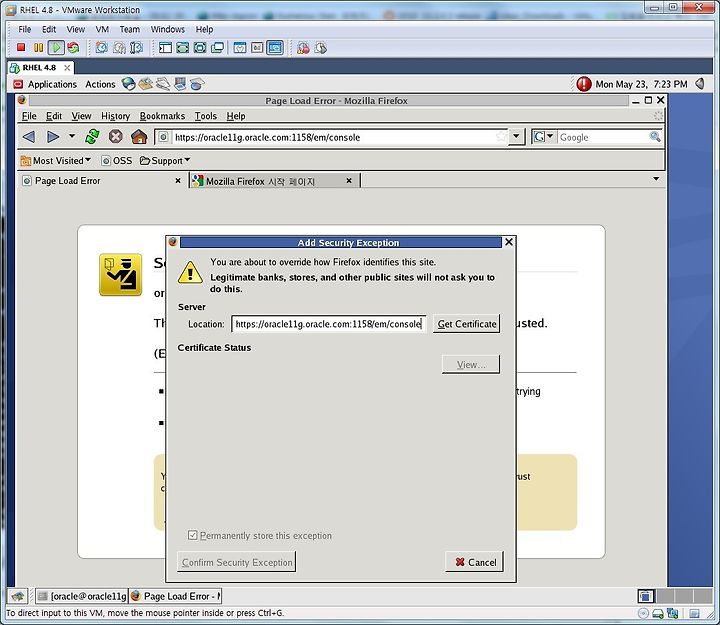Select the RHEL 4.8 VM tab

40,68
